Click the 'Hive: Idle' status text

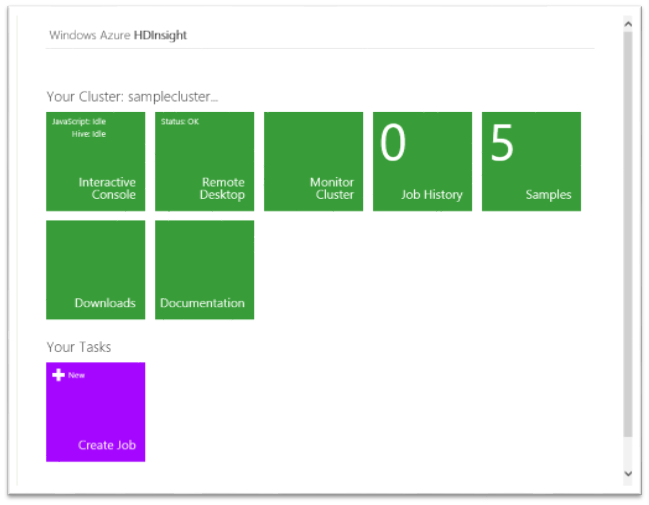pyautogui.click(x=89, y=134)
